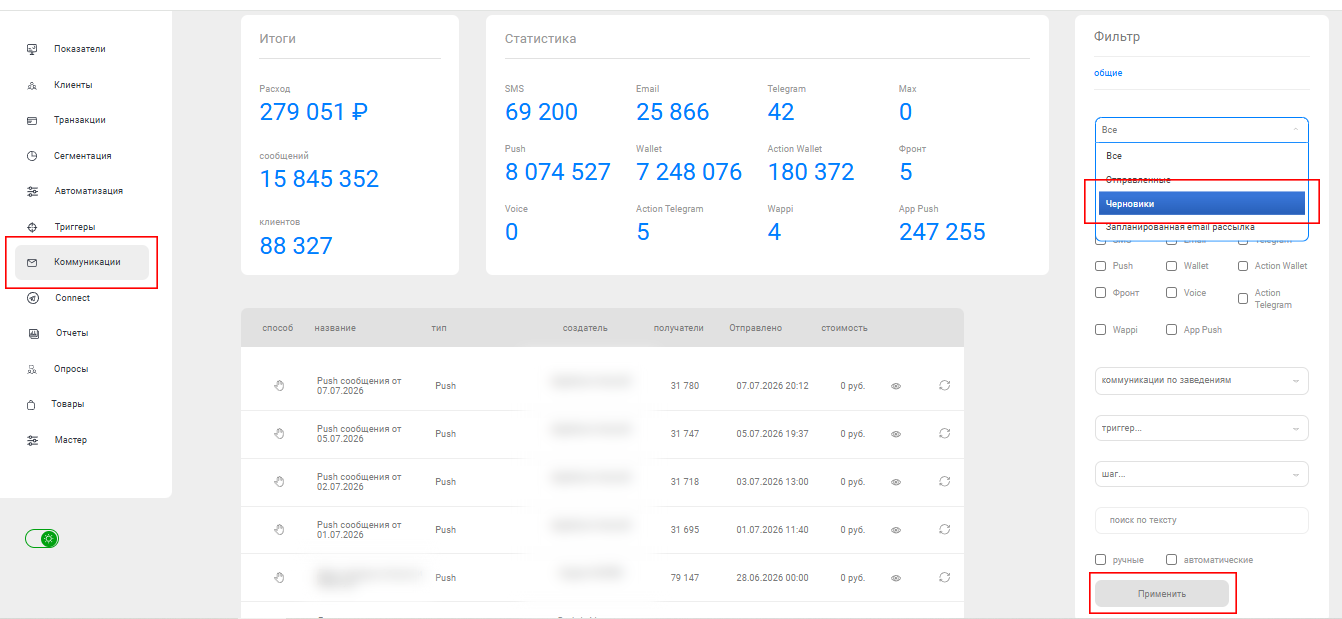
Task: View the message sent 07.07.2026 20:12 via eye icon
Action: (896, 386)
